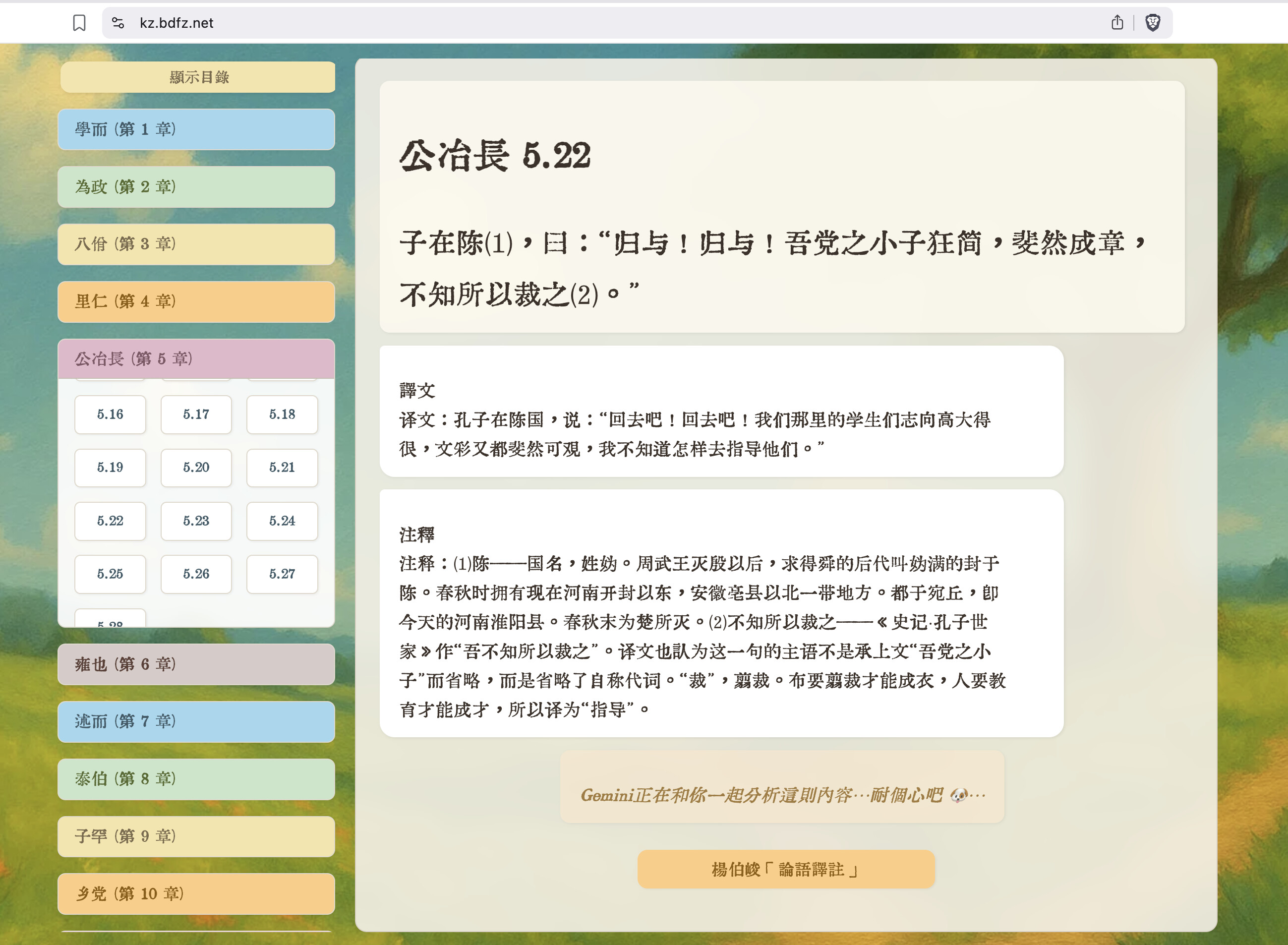Open 里仁 (第 4 章) chapter

(x=196, y=301)
